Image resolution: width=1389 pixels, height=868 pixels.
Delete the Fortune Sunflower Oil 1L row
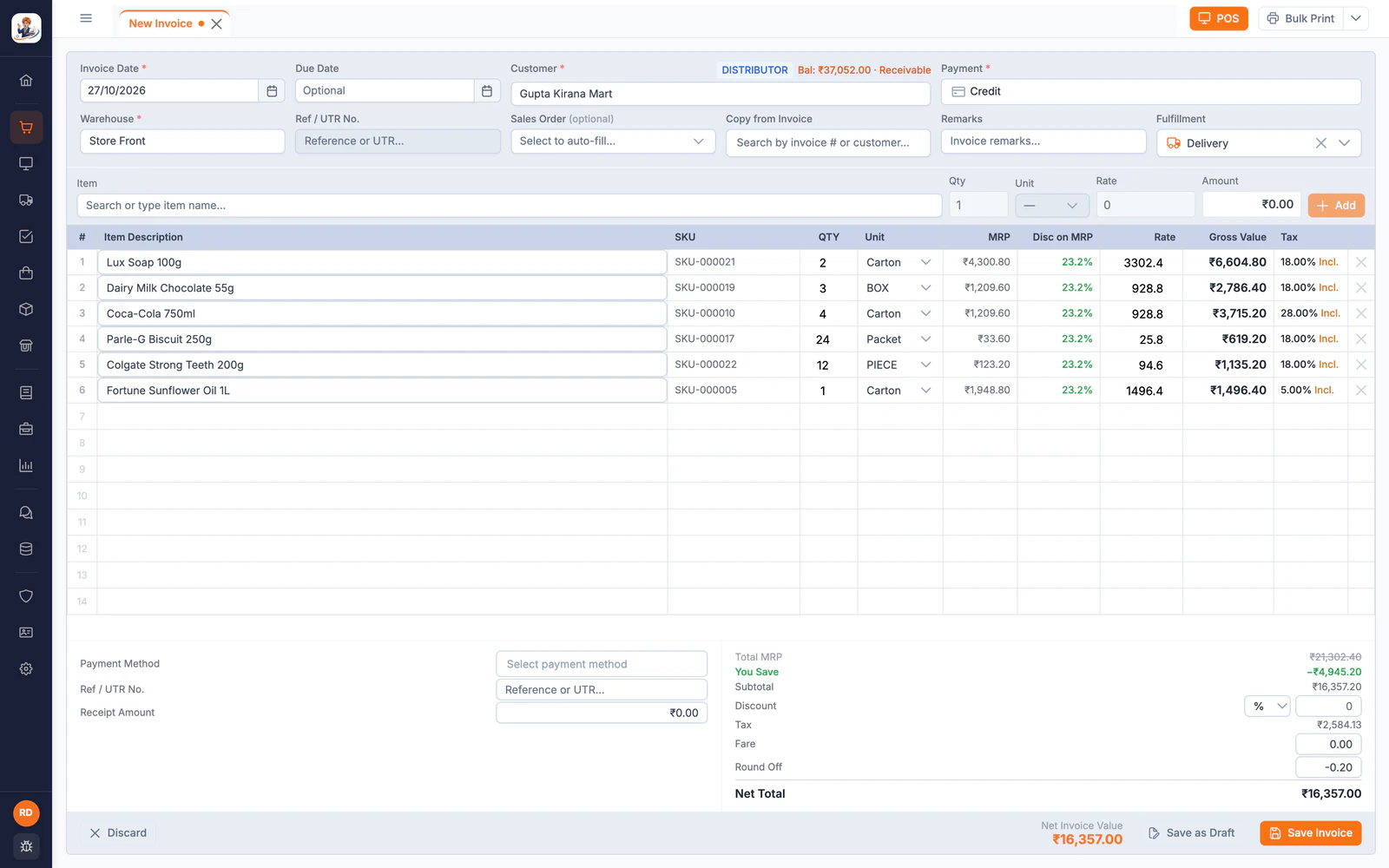(x=1361, y=391)
